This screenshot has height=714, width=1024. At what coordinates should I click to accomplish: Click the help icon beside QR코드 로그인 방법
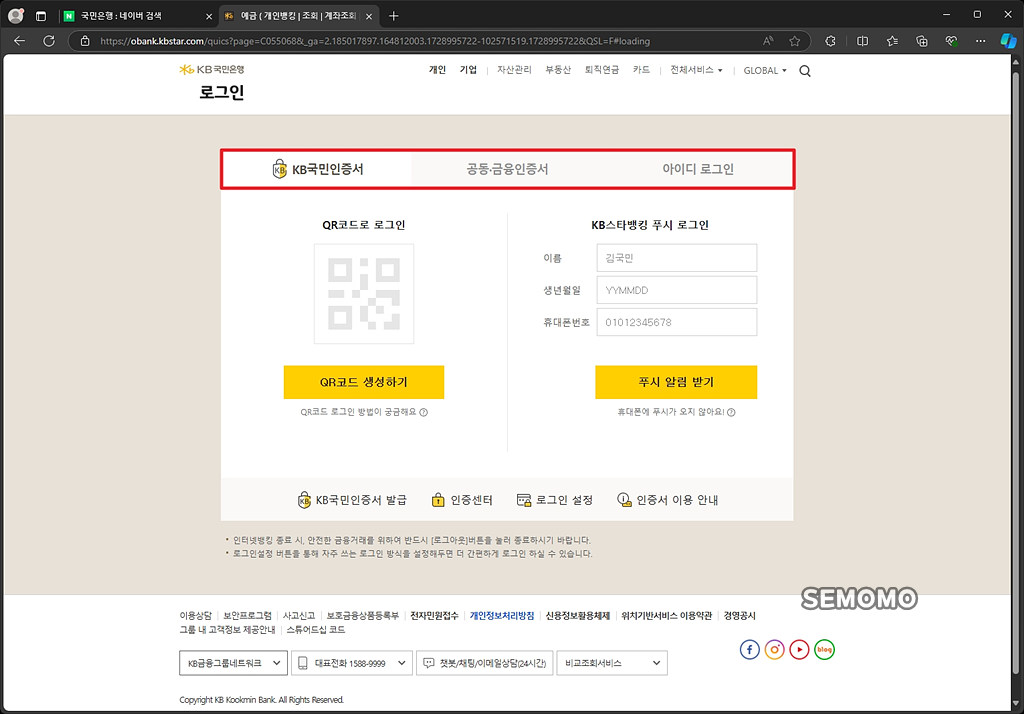(x=423, y=412)
